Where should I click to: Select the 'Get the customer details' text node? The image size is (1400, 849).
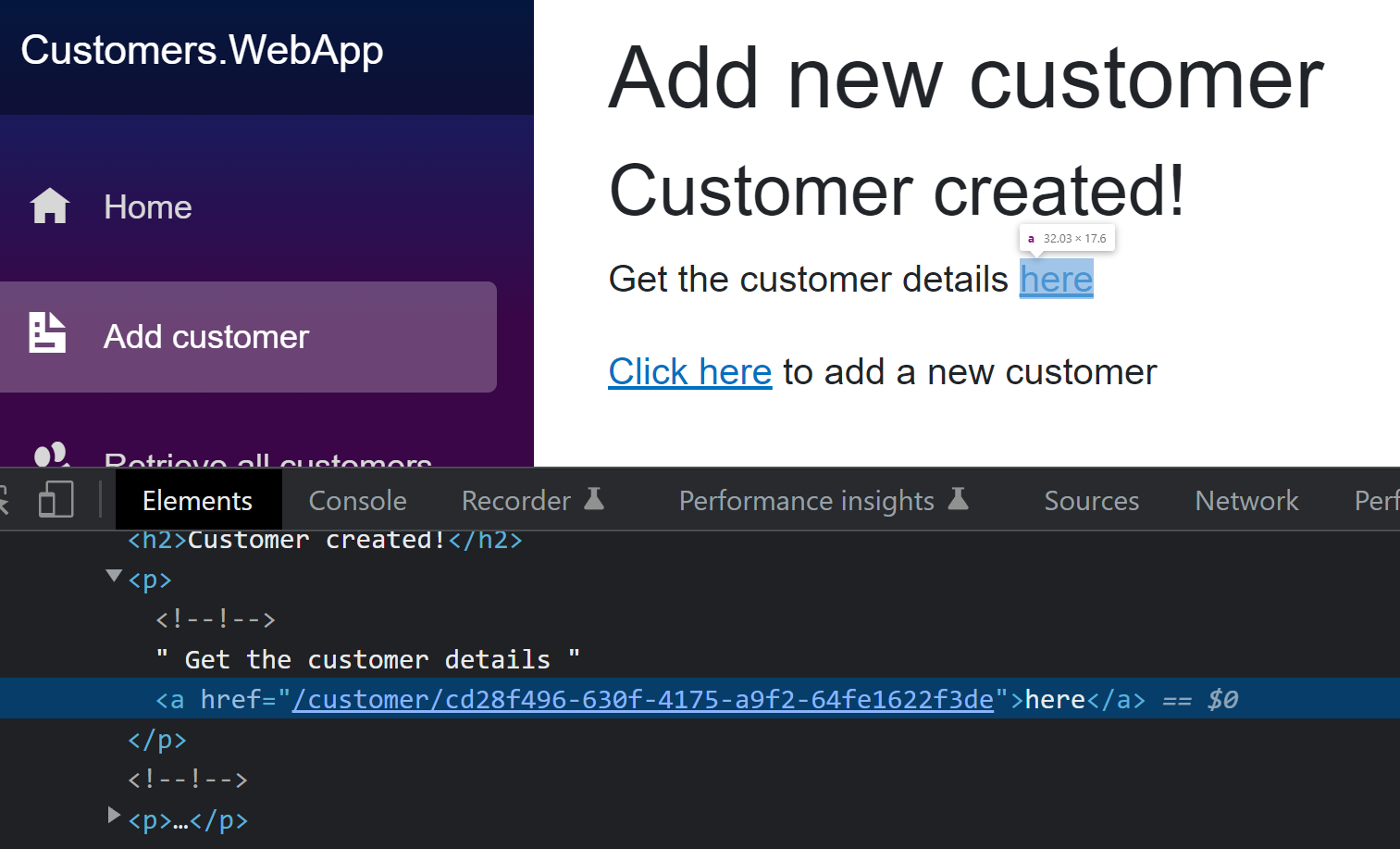tap(367, 659)
